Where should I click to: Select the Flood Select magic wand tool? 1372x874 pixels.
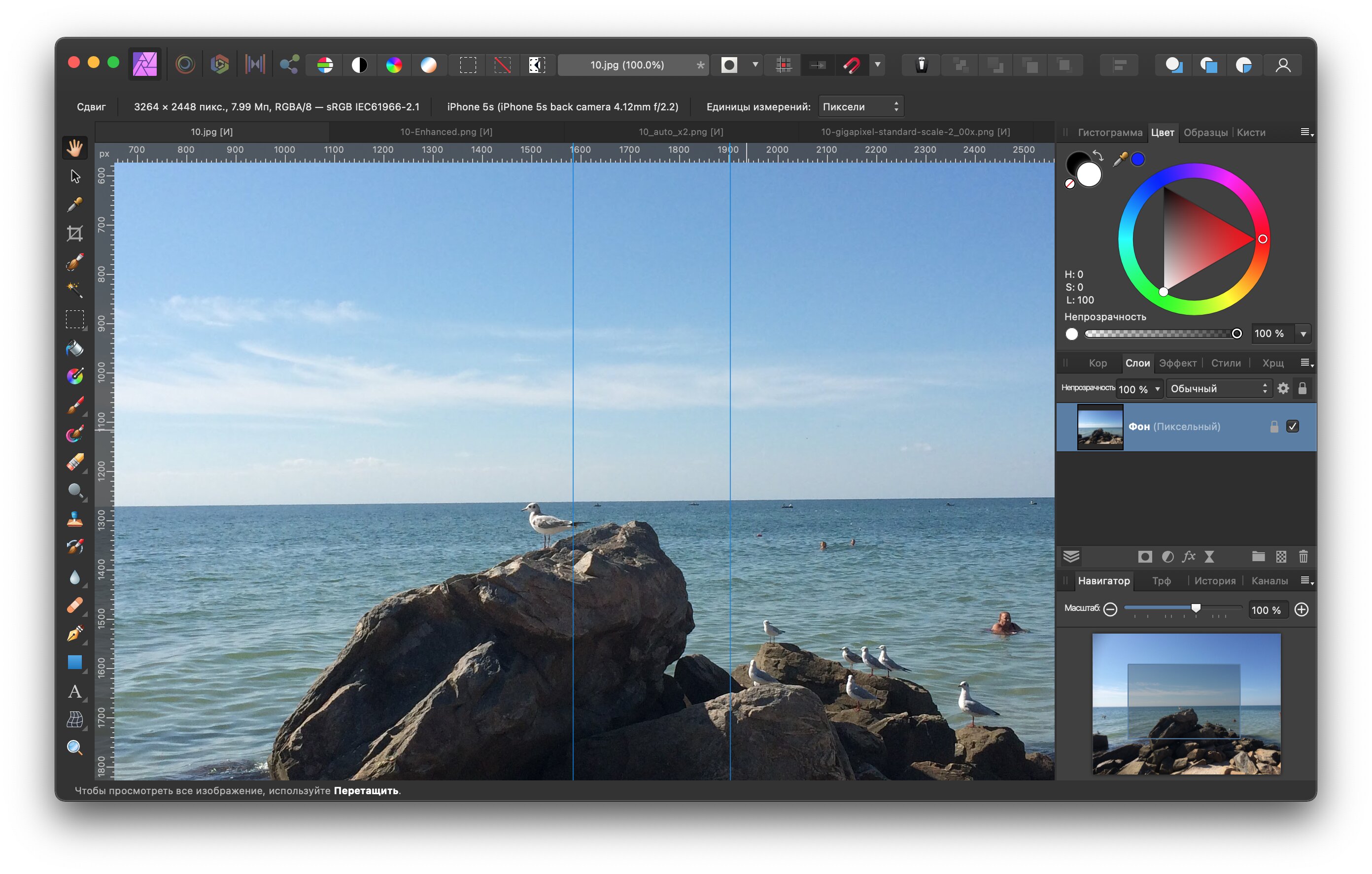[x=74, y=291]
